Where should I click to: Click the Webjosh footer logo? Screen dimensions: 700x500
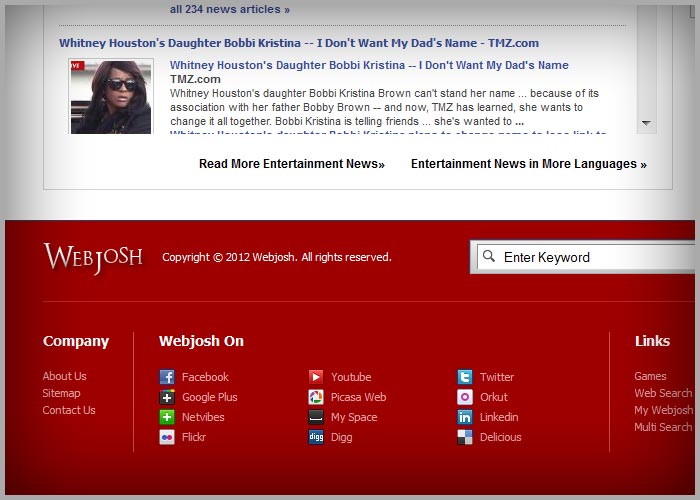(93, 258)
